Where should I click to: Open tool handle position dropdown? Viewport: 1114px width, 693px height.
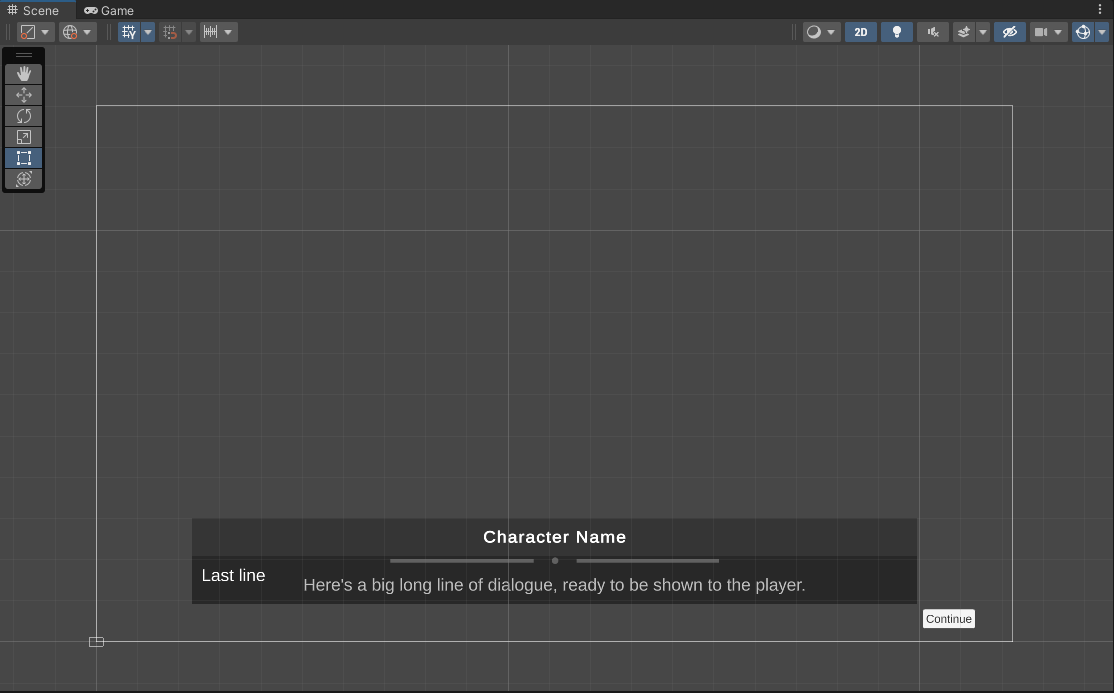coord(35,32)
